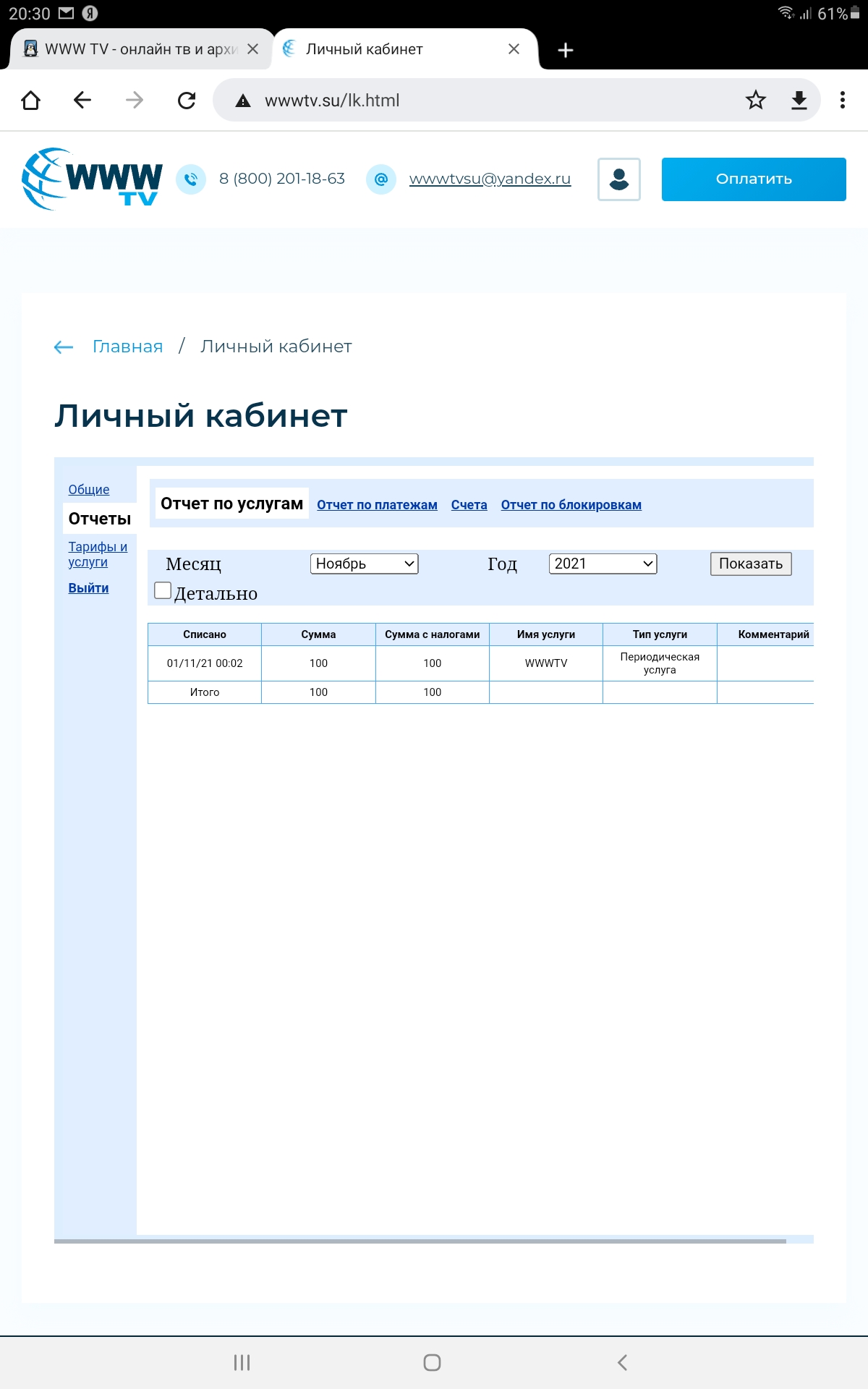Tap the not-secure warning triangle icon
Image resolution: width=868 pixels, height=1389 pixels.
[243, 101]
